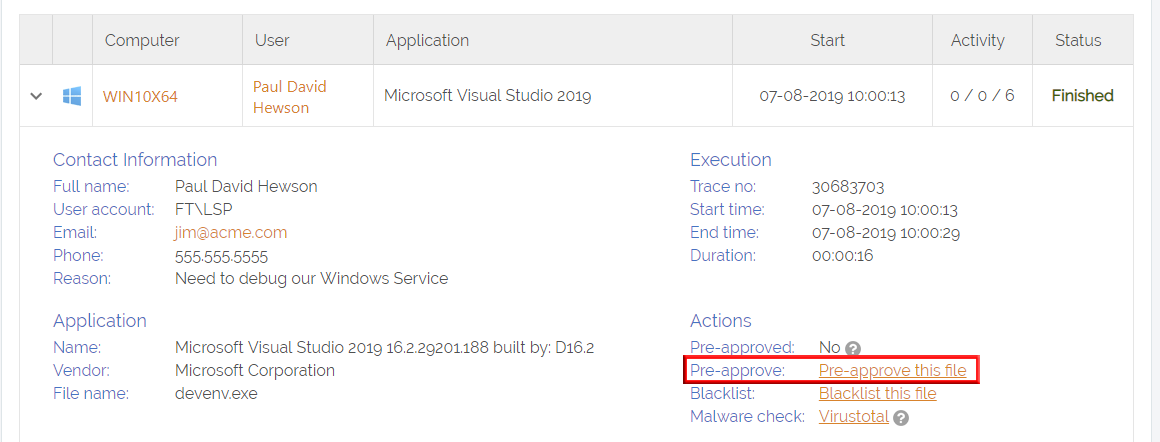This screenshot has width=1160, height=442.
Task: Open the Paul David Hewson user link
Action: click(289, 97)
